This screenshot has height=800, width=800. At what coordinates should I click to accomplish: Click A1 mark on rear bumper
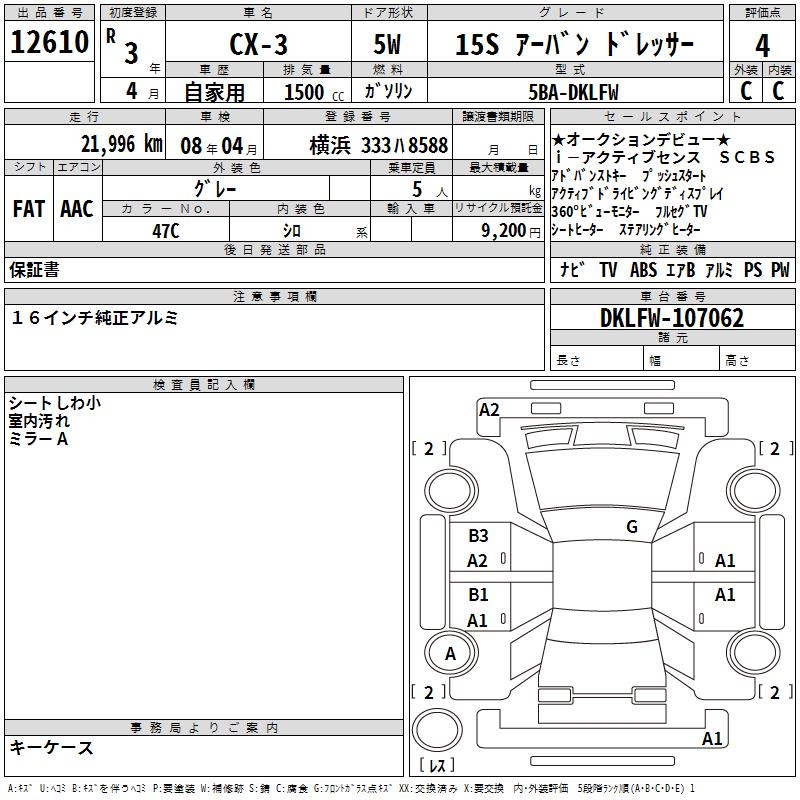[712, 738]
